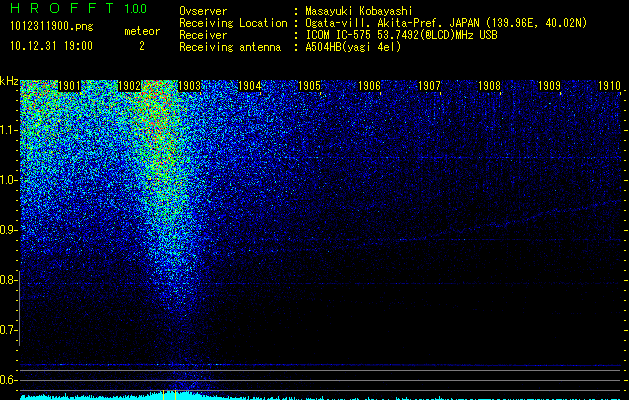Click the 0.8 kHz axis label
Viewport: 629px width, 400px height.
9,280
